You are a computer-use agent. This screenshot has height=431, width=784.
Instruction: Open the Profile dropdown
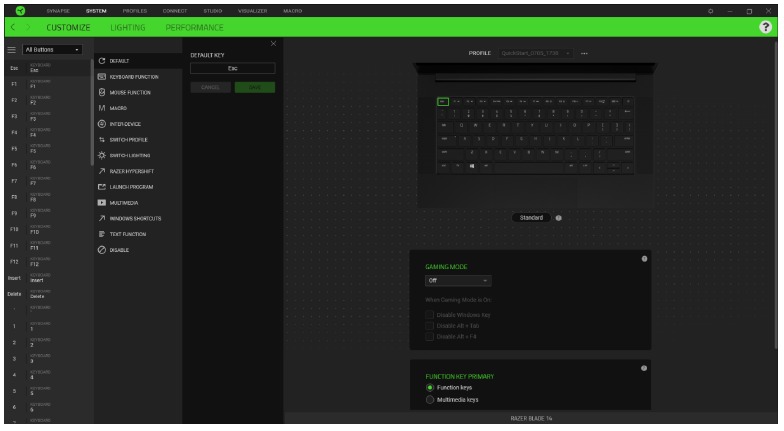(536, 53)
